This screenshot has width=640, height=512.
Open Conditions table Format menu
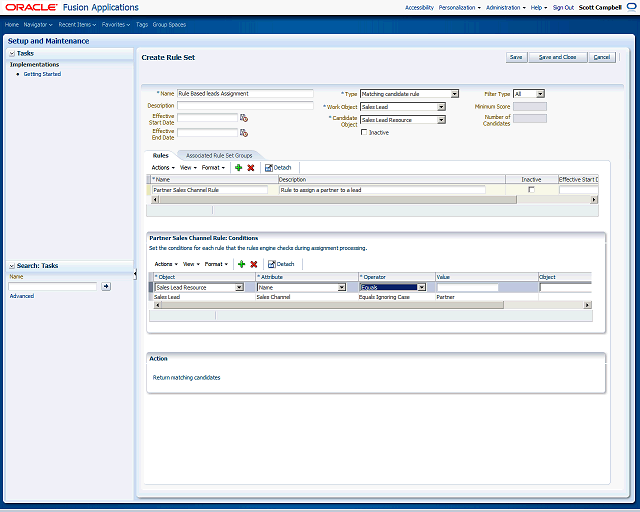[x=216, y=264]
